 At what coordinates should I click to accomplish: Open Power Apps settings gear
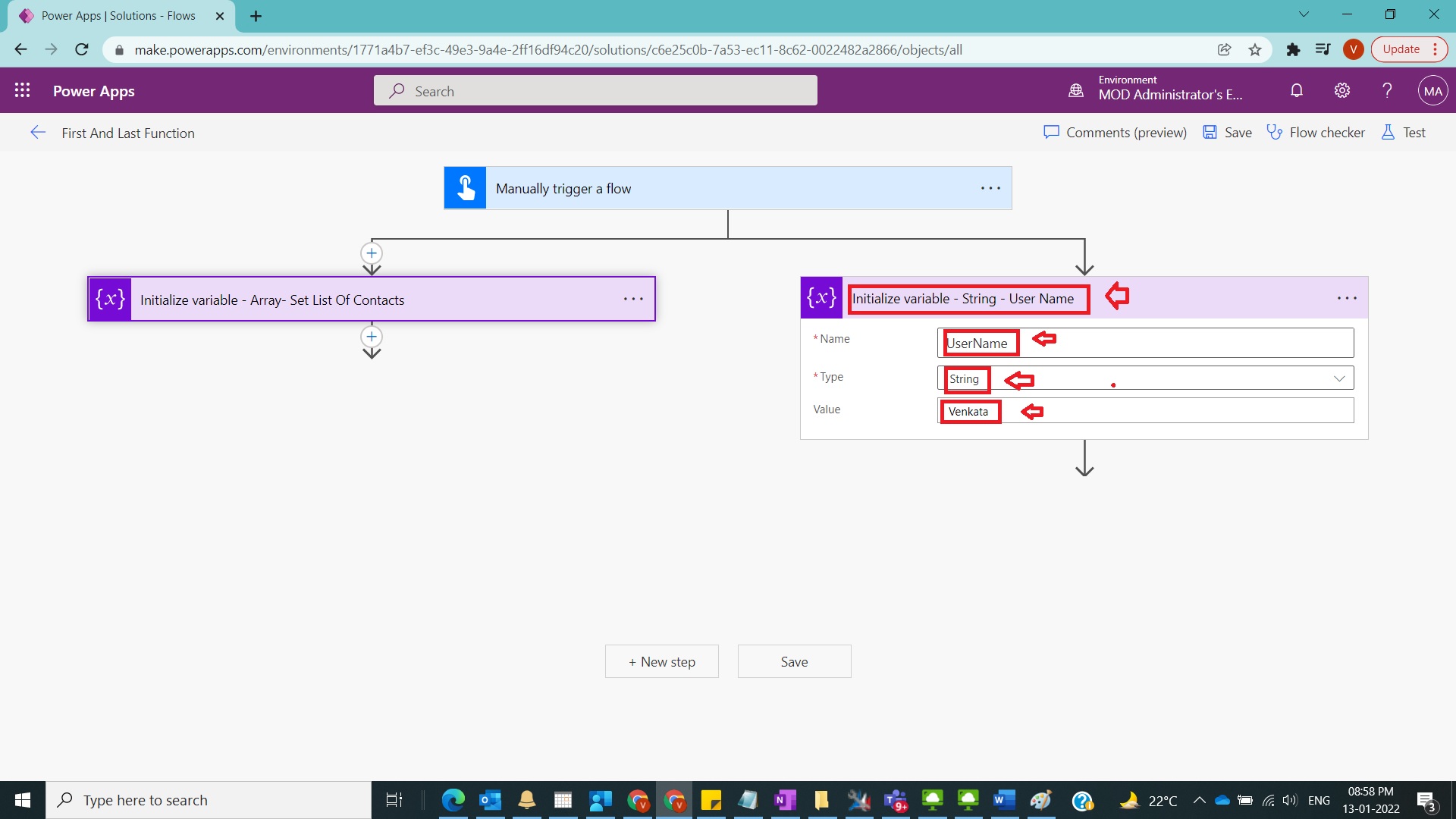point(1341,89)
